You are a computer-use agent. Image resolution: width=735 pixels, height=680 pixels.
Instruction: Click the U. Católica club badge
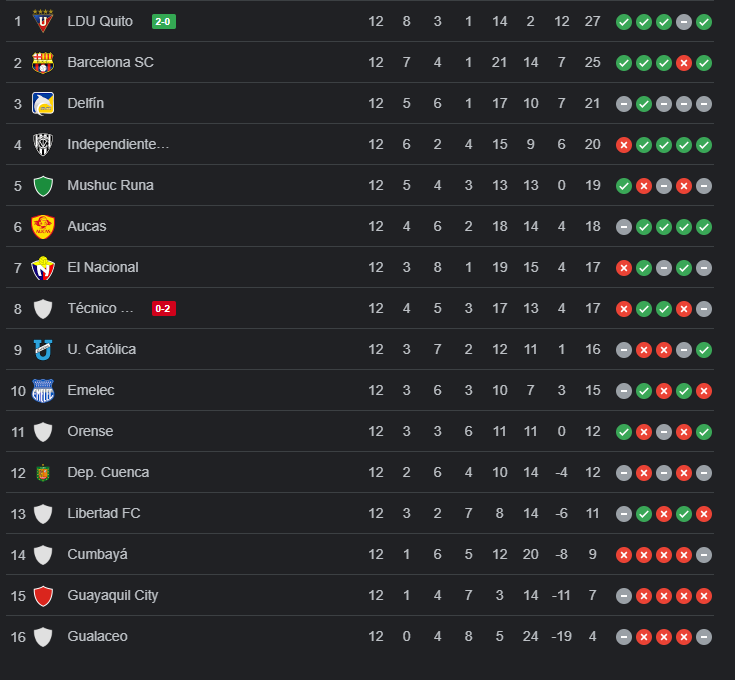43,349
